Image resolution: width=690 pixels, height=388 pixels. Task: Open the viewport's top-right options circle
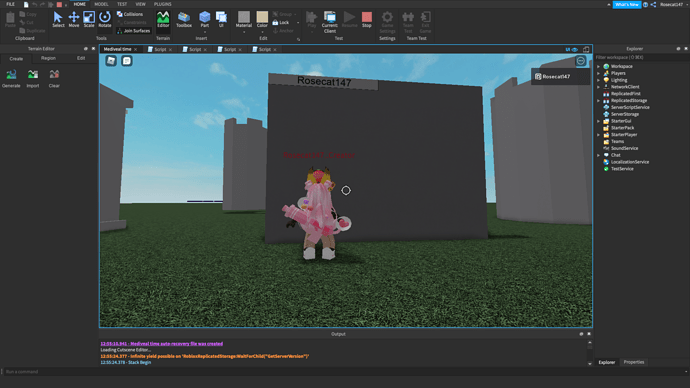tap(580, 61)
